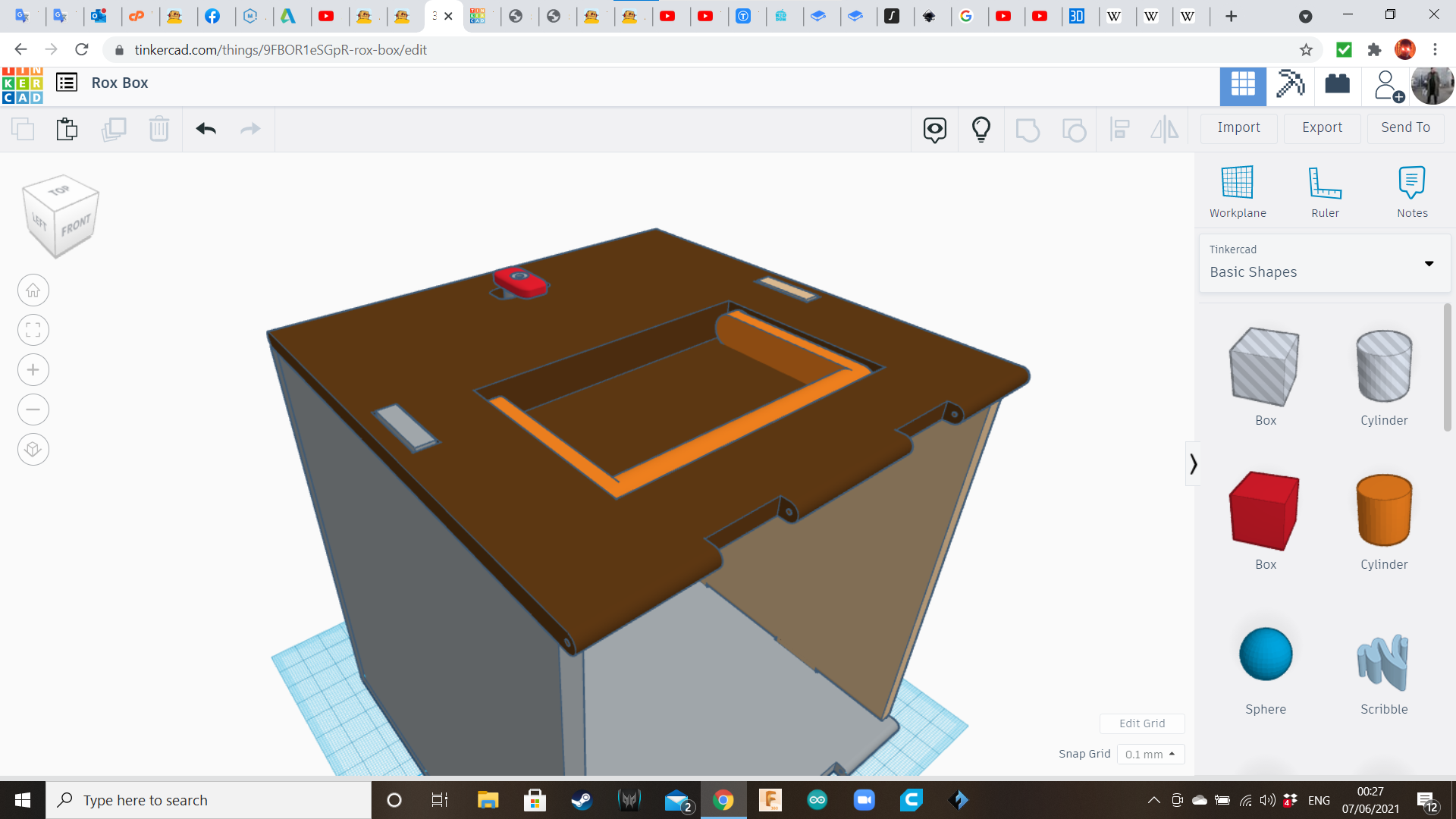The image size is (1456, 819).
Task: Switch to Blocks mode pickaxe icon
Action: coord(1290,84)
